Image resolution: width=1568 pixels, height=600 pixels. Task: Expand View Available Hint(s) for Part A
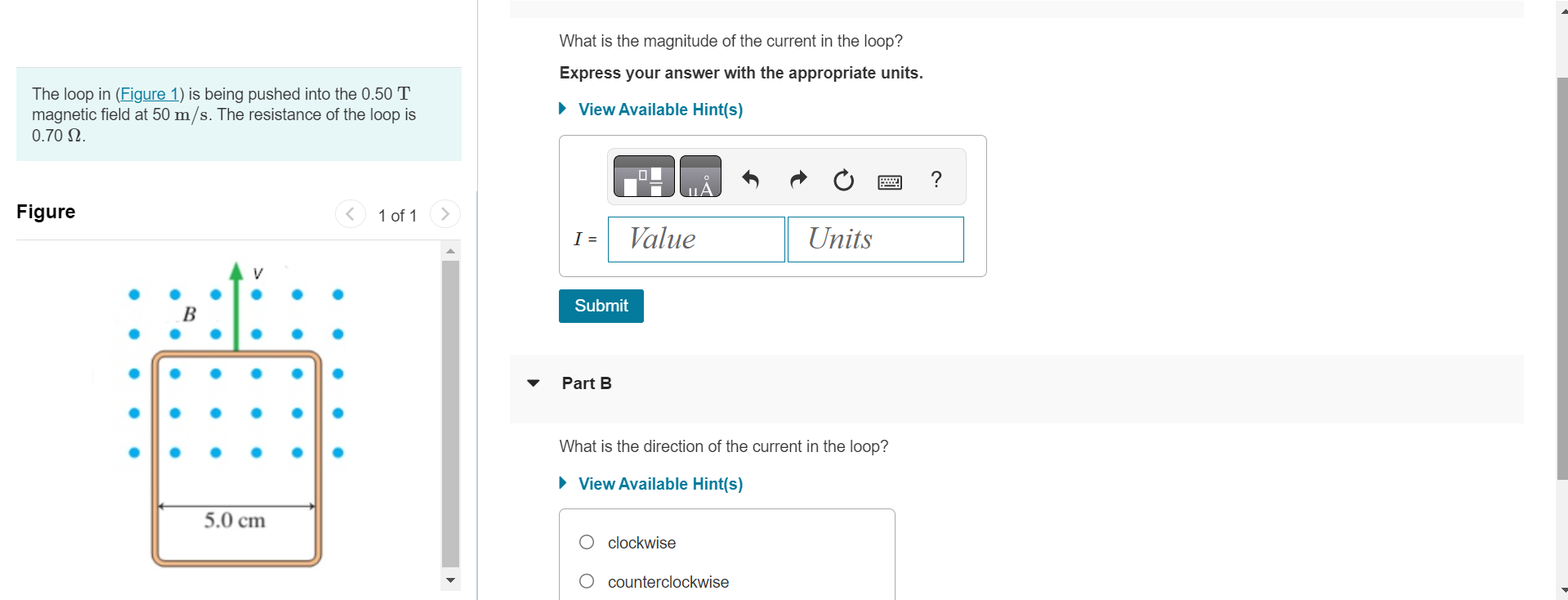(659, 109)
